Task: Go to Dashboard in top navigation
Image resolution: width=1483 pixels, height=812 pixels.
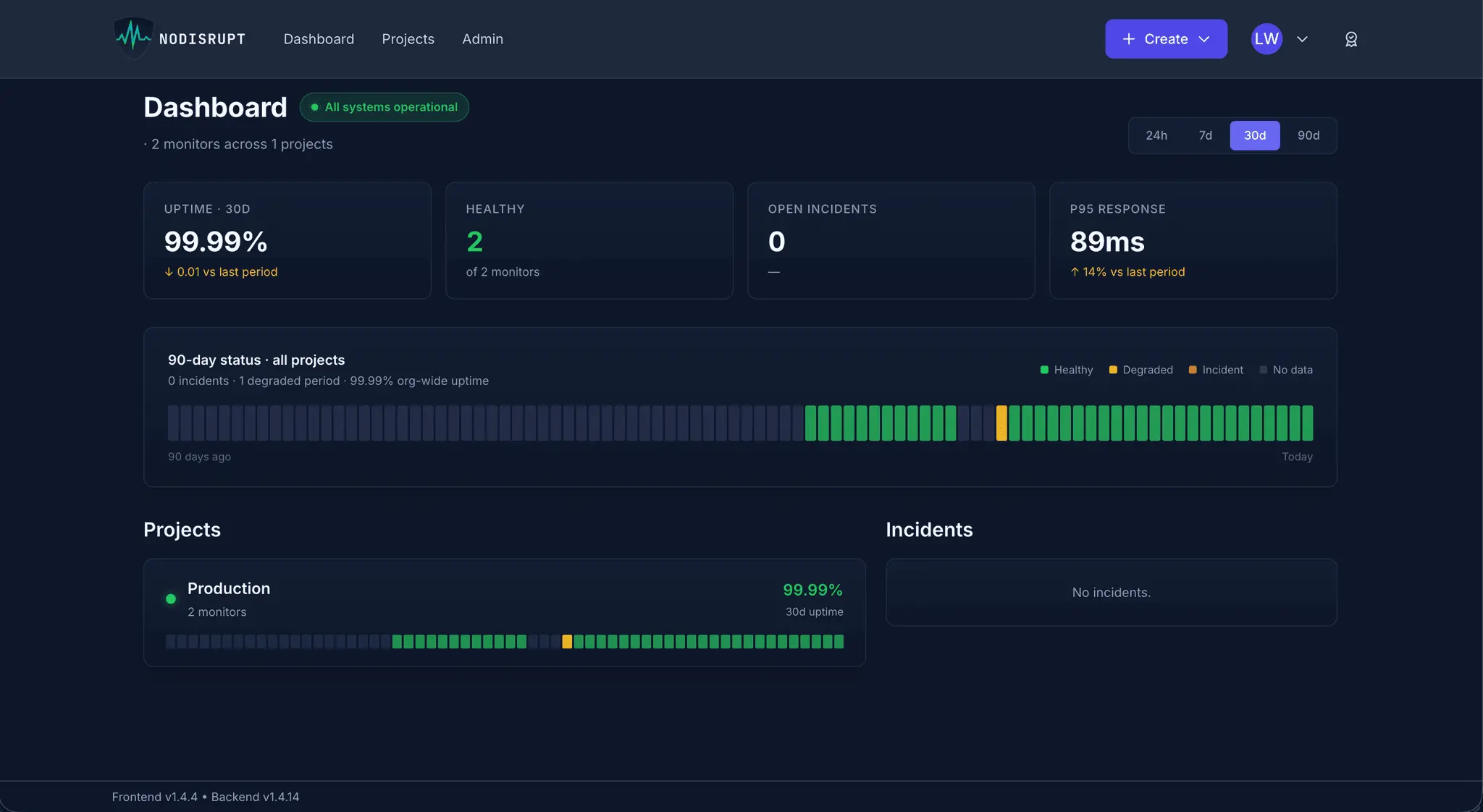Action: tap(319, 39)
